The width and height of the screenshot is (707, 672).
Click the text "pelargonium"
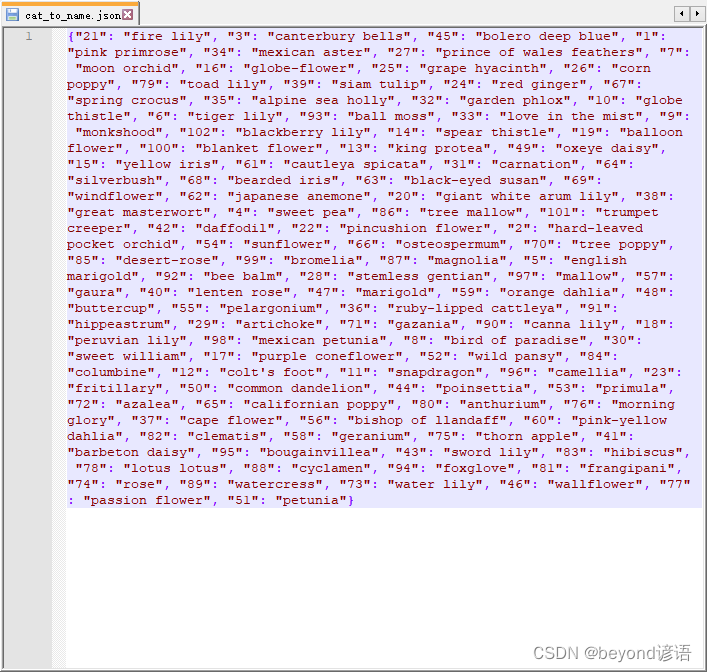[271, 308]
